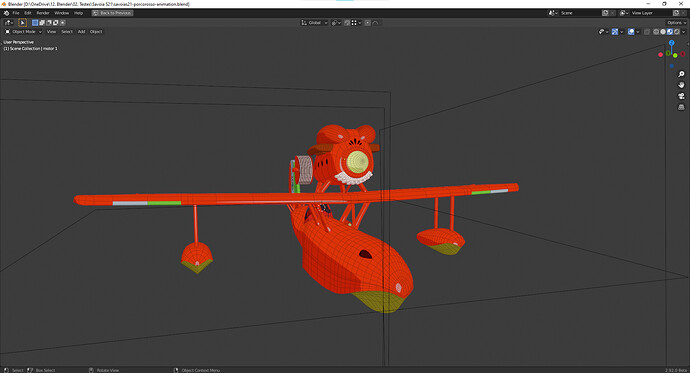
Task: Toggle proportional editing
Action: point(367,22)
